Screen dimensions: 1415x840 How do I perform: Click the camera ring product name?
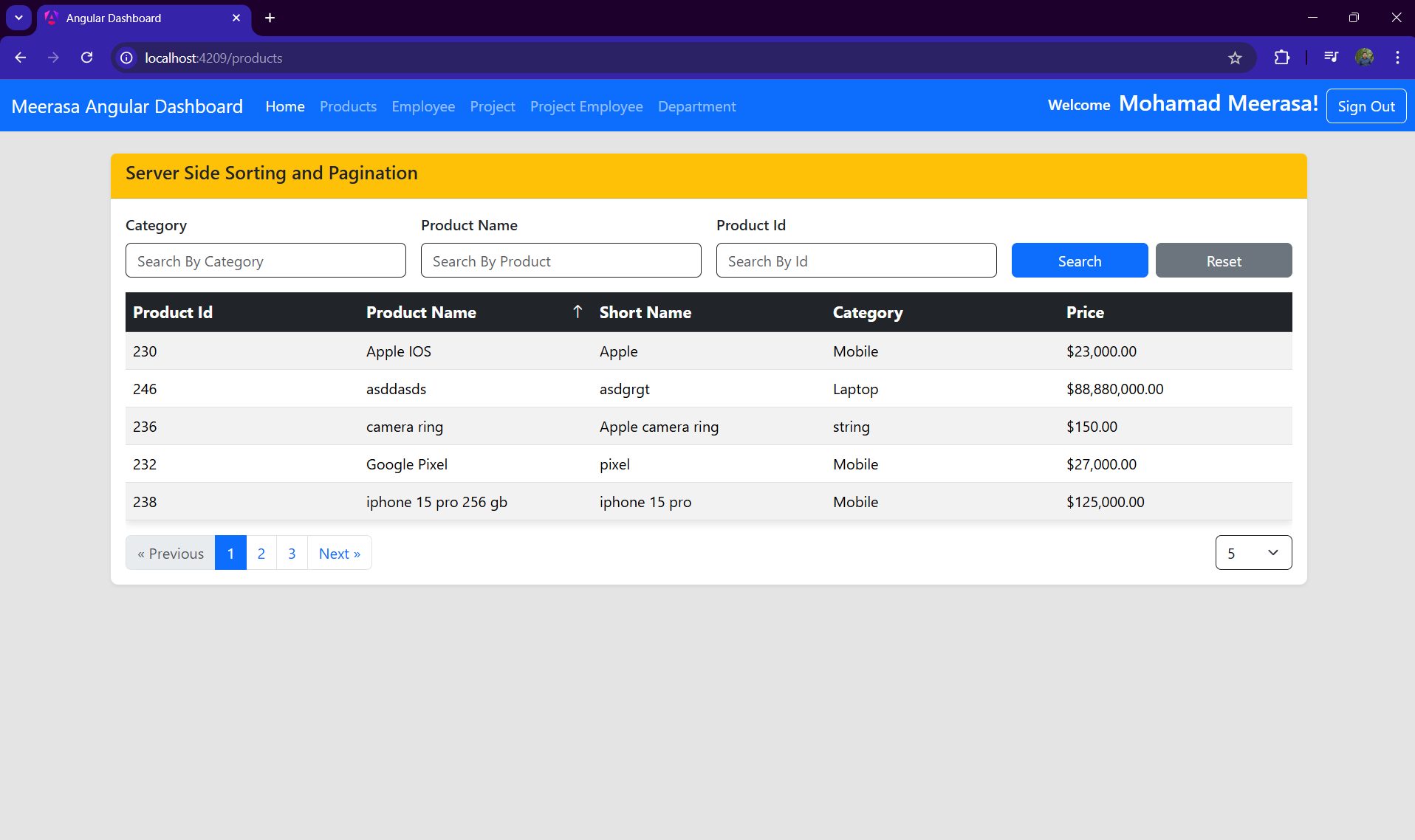pos(405,427)
